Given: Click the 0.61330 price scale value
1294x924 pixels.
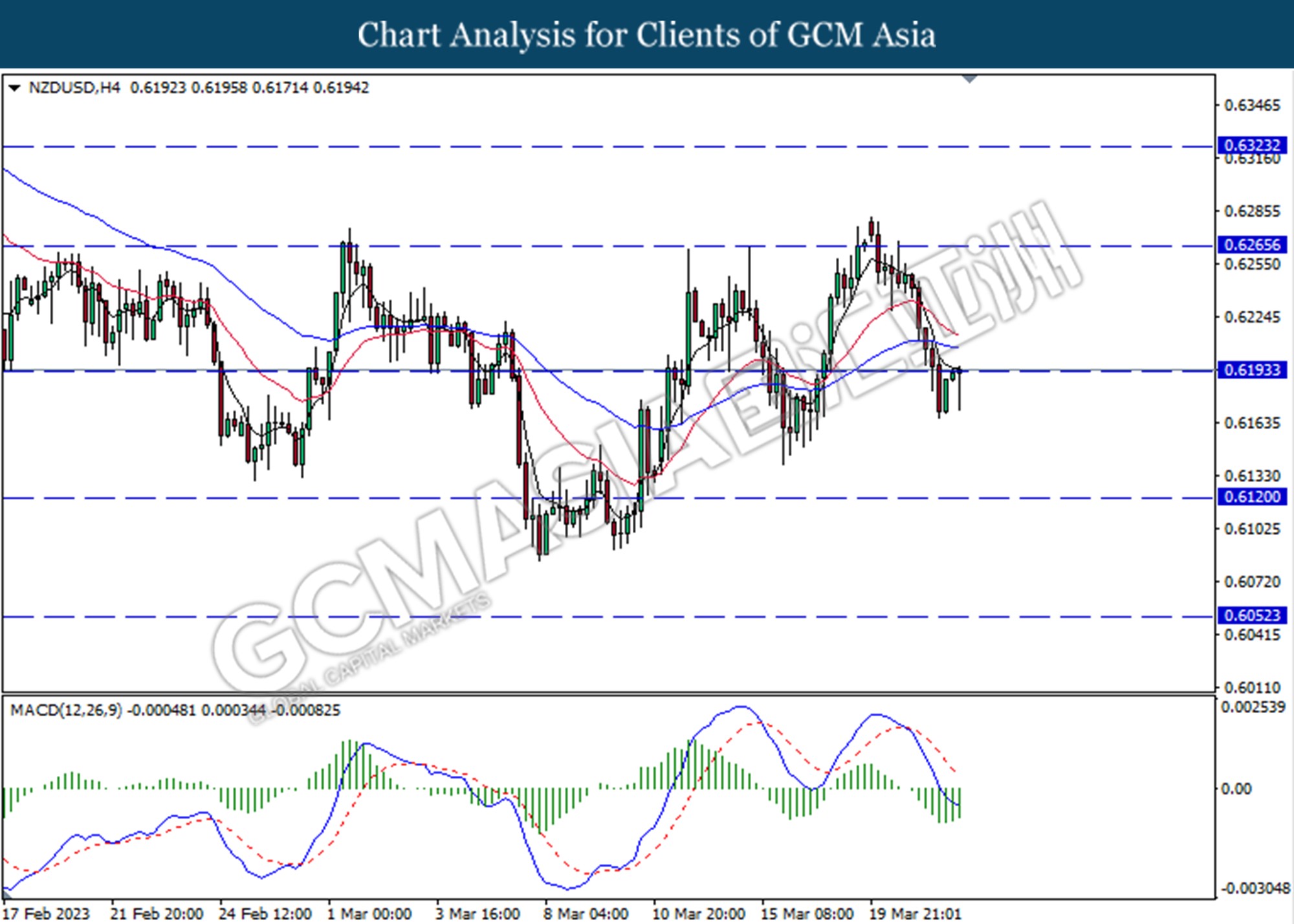Looking at the screenshot, I should click(1252, 476).
